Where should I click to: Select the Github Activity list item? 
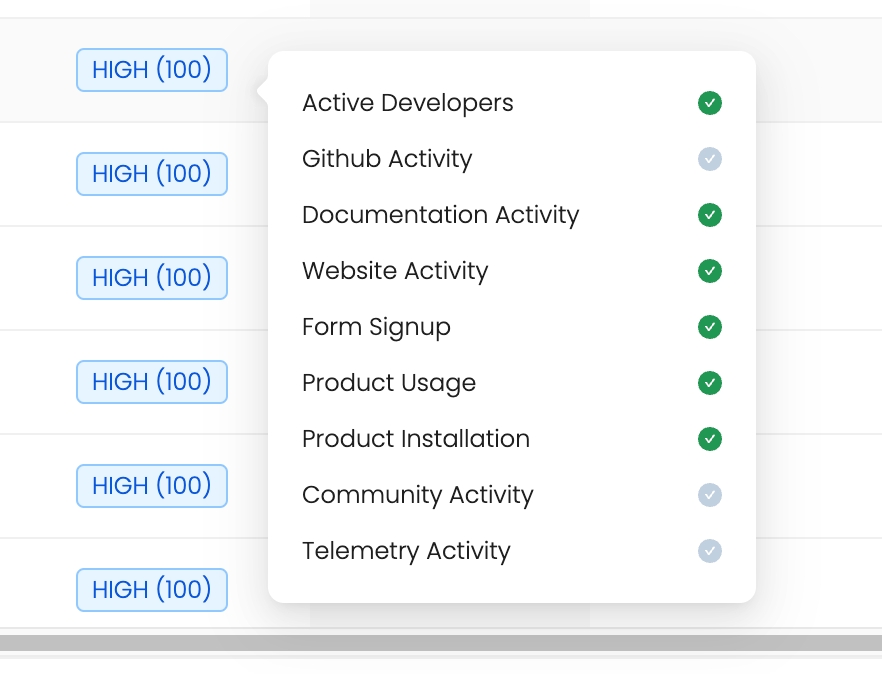[x=387, y=159]
